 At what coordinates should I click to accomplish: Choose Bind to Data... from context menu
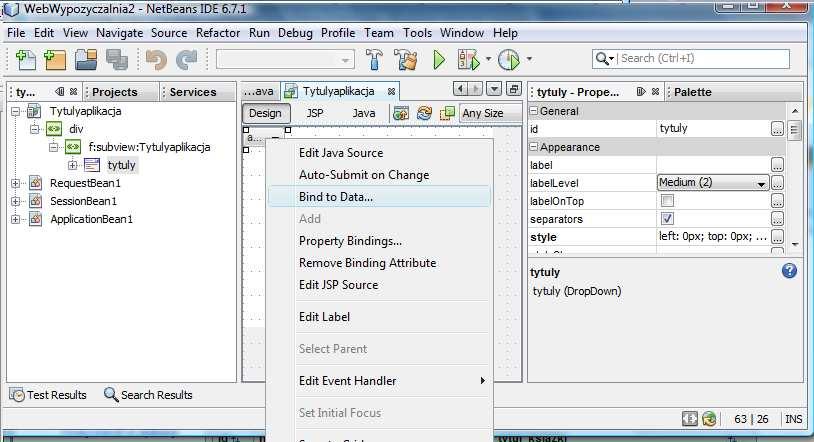click(379, 197)
